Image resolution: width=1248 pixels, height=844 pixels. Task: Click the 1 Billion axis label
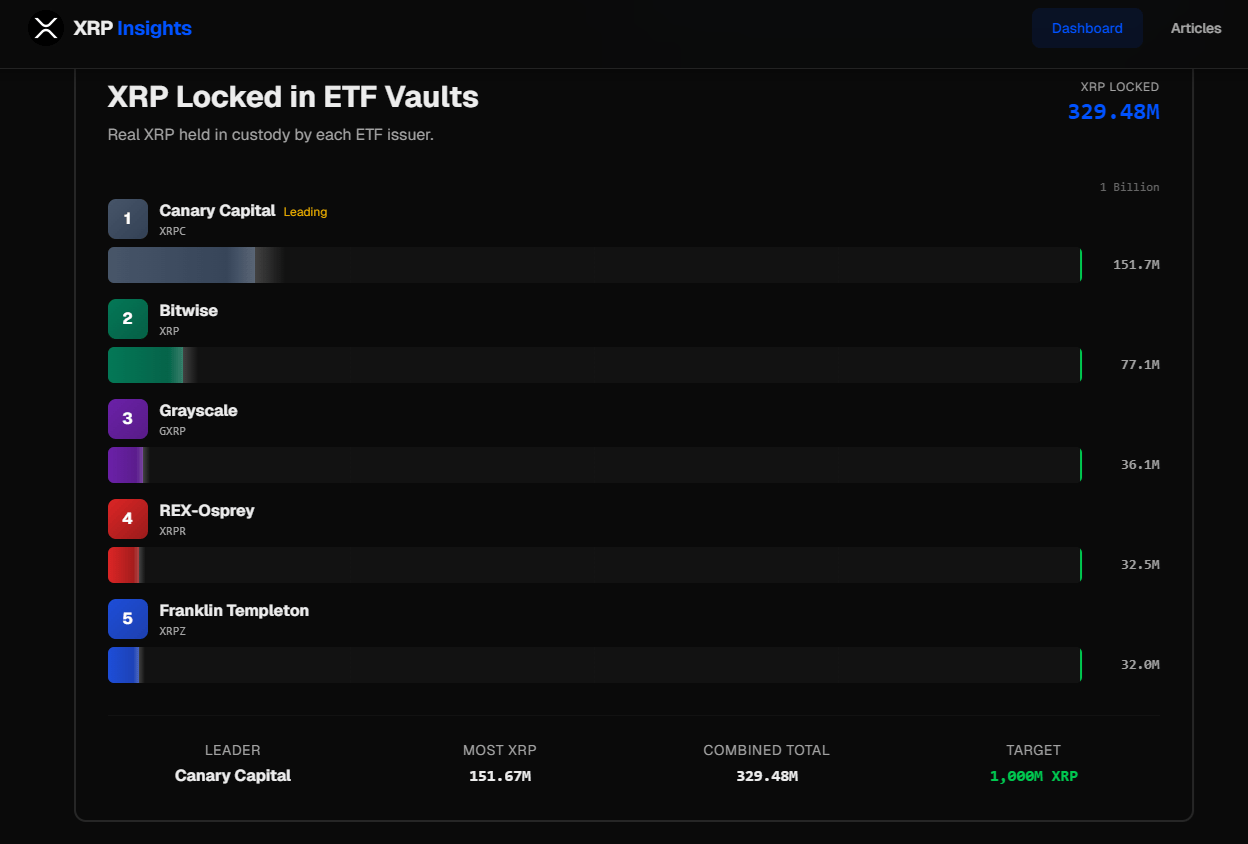pos(1130,187)
